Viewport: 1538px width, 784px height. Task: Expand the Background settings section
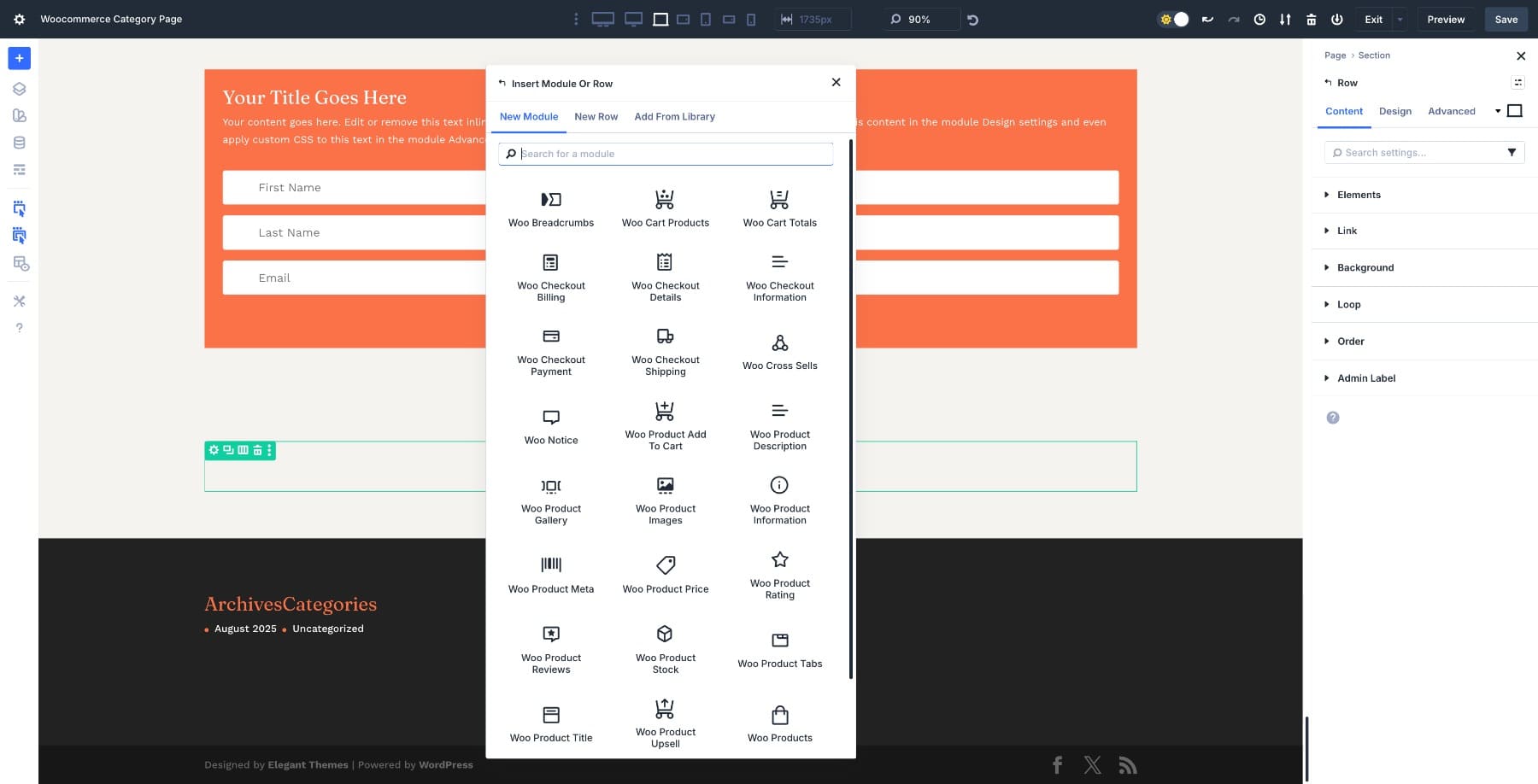tap(1365, 267)
